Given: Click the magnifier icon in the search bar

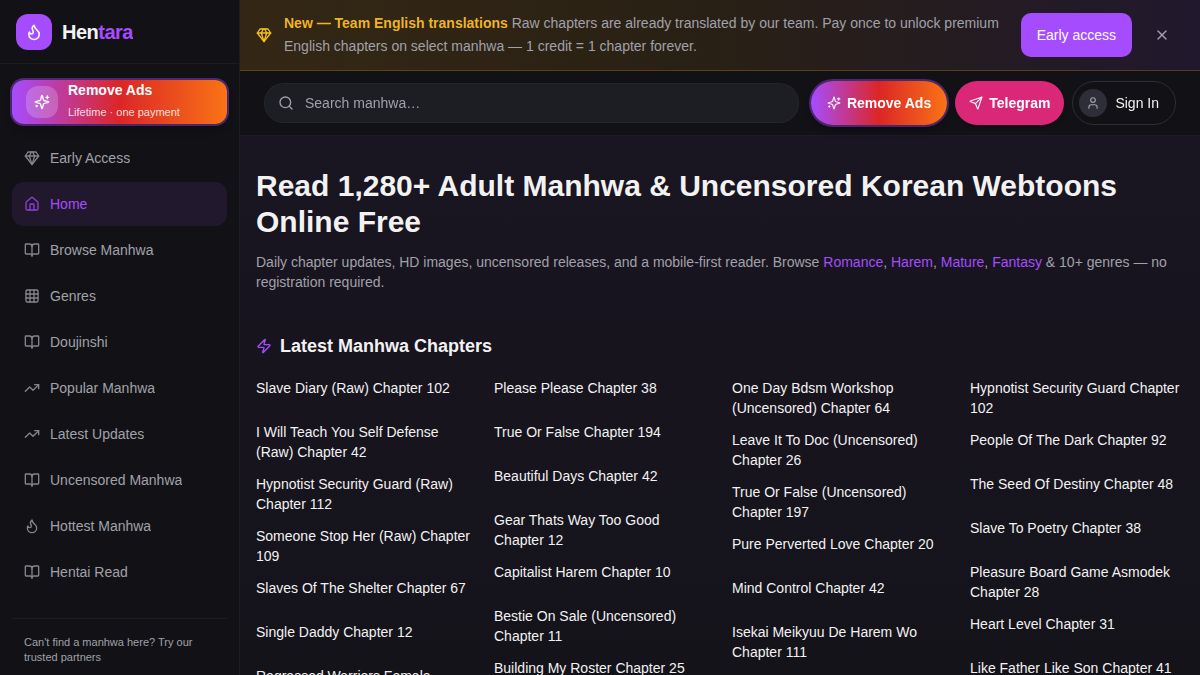Looking at the screenshot, I should coord(286,103).
